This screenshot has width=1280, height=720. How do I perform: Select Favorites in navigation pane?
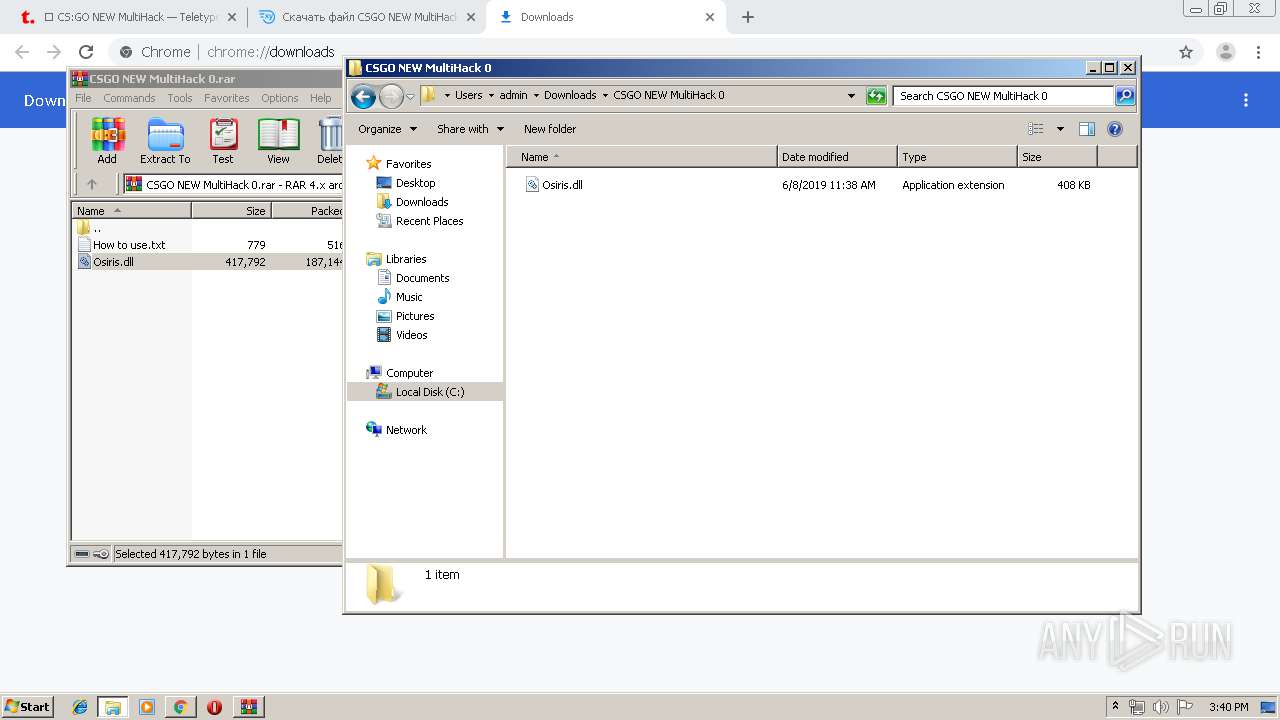(x=399, y=164)
